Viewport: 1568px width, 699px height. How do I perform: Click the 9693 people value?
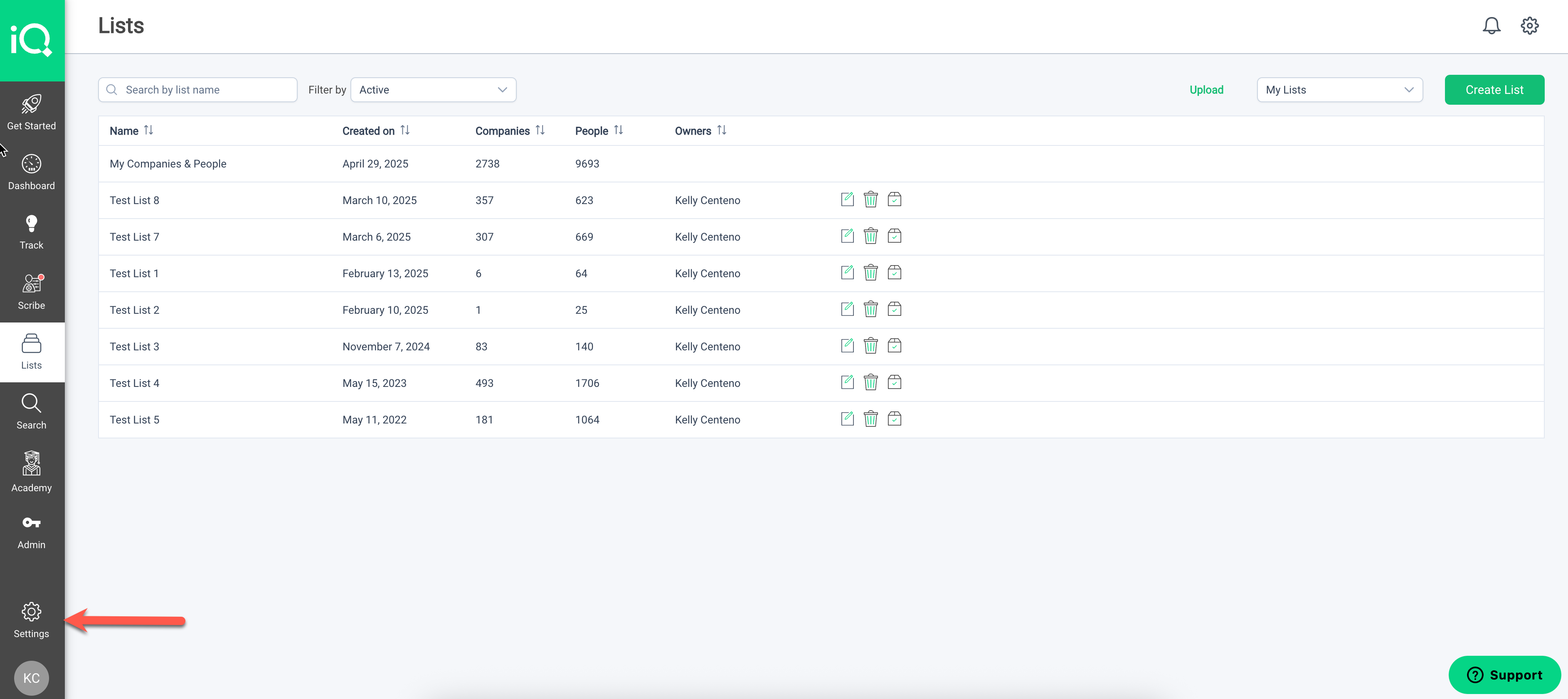pyautogui.click(x=587, y=164)
